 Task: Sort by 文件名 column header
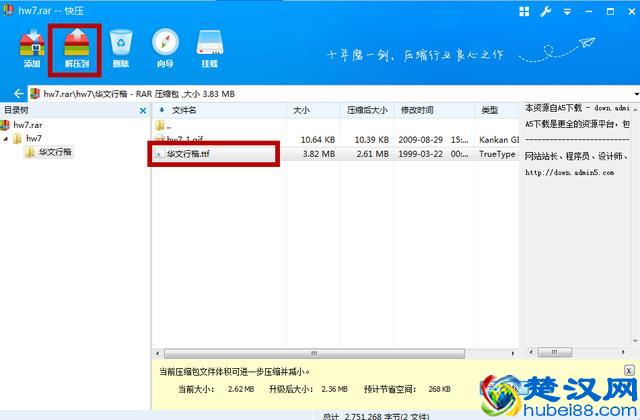point(184,110)
